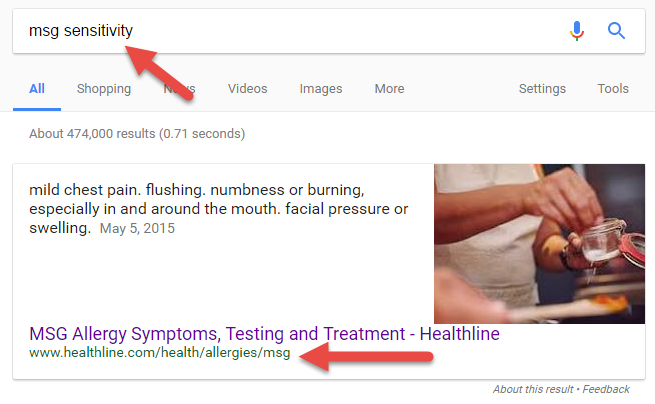Click the voice search microphone icon
Viewport: 655px width, 404px height.
[x=576, y=31]
